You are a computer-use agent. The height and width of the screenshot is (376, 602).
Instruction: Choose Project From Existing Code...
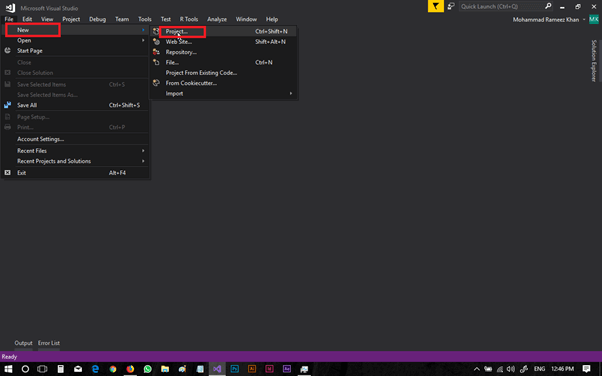point(223,73)
